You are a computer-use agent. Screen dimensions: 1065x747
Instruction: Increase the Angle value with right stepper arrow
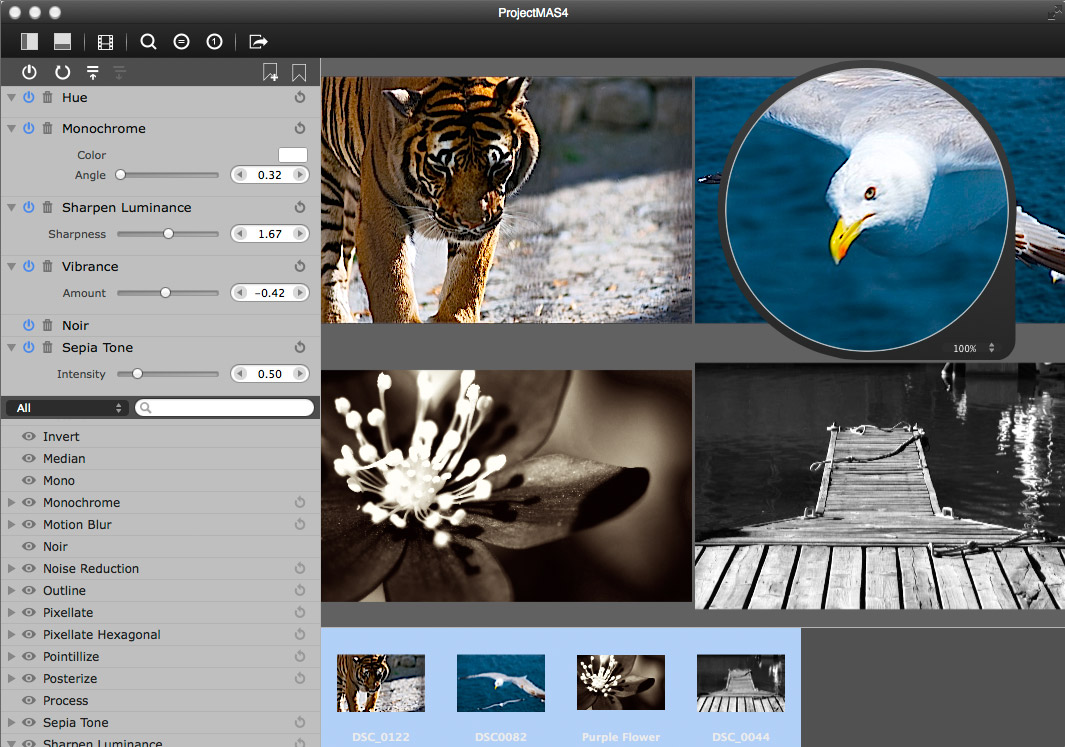tap(299, 175)
